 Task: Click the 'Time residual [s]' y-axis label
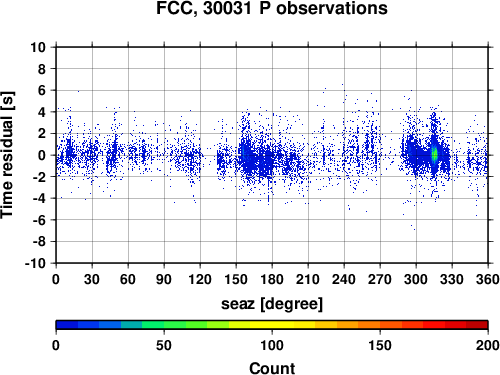coord(7,155)
